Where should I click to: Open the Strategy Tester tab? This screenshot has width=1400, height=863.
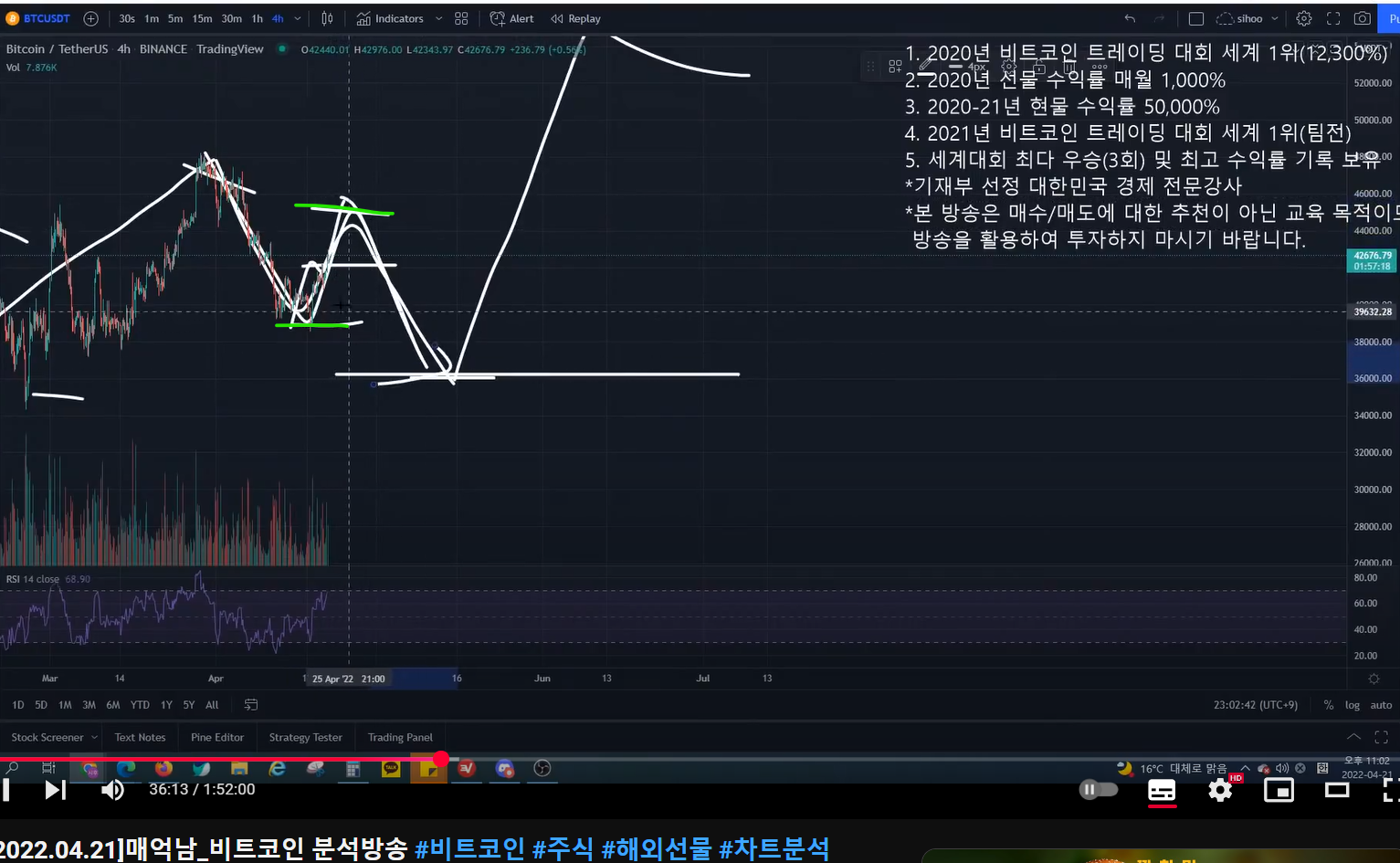tap(306, 737)
